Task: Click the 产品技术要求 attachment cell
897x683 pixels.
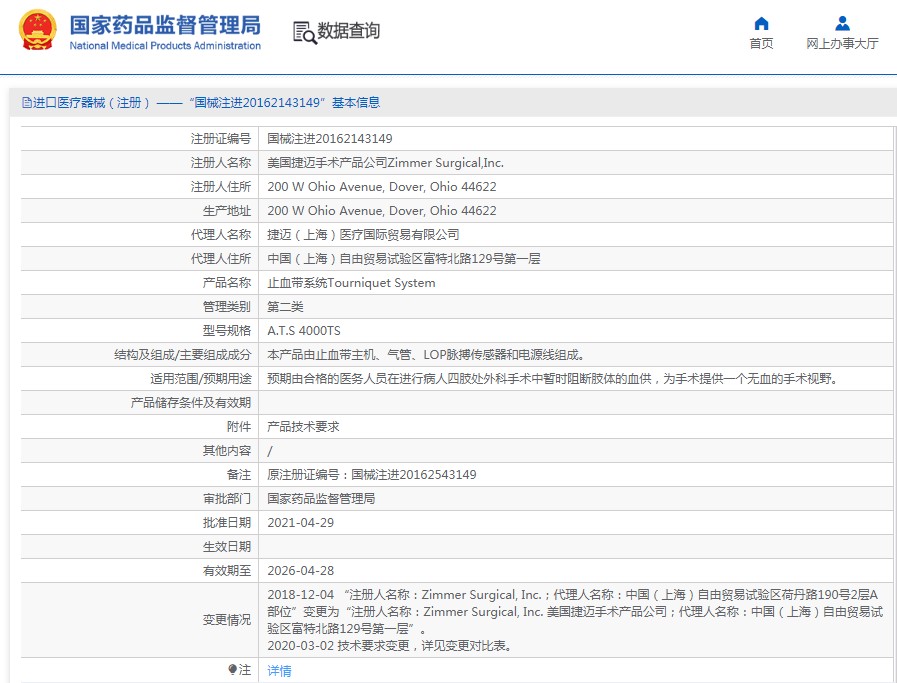Action: pyautogui.click(x=303, y=427)
